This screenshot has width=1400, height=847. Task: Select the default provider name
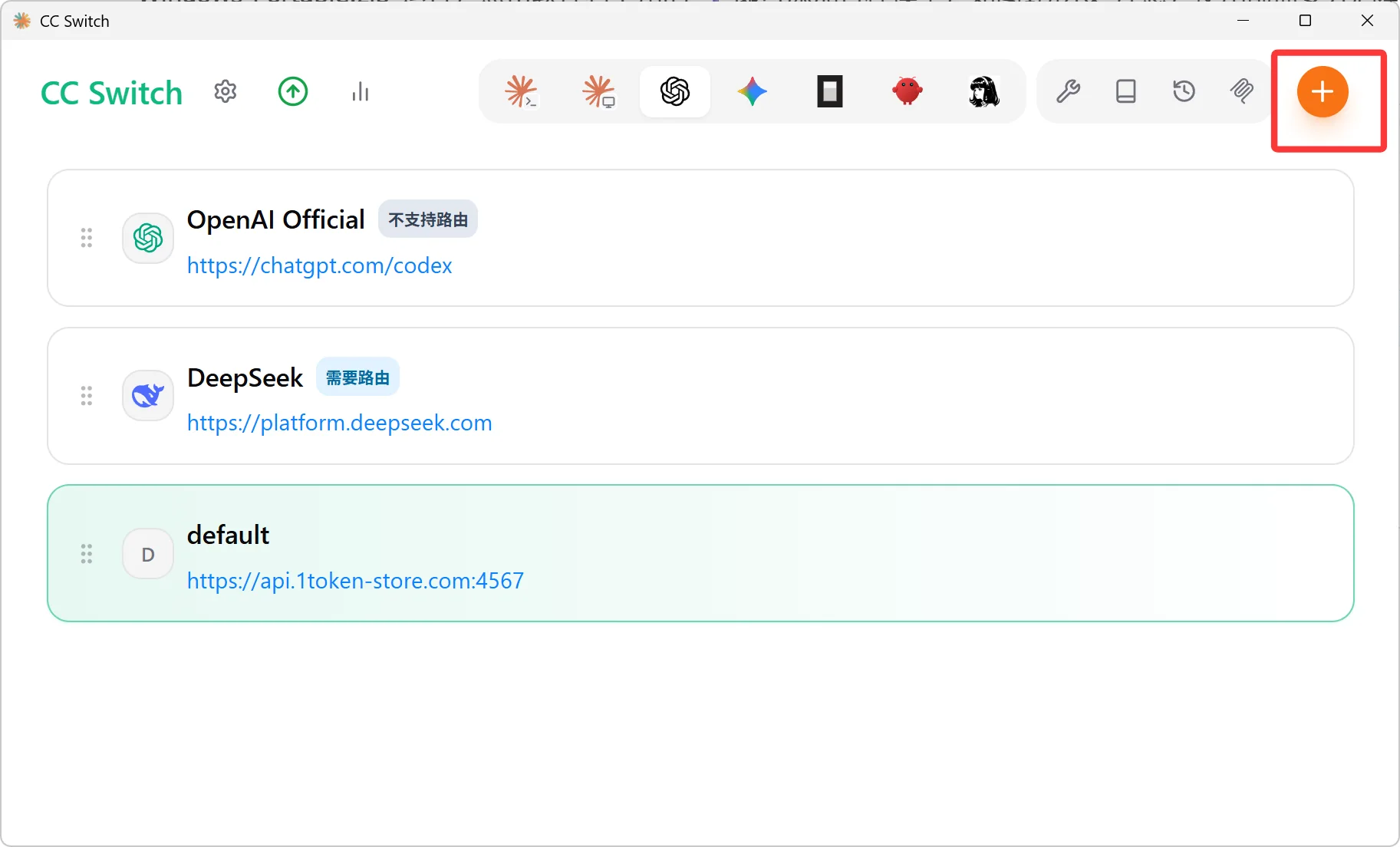tap(228, 535)
